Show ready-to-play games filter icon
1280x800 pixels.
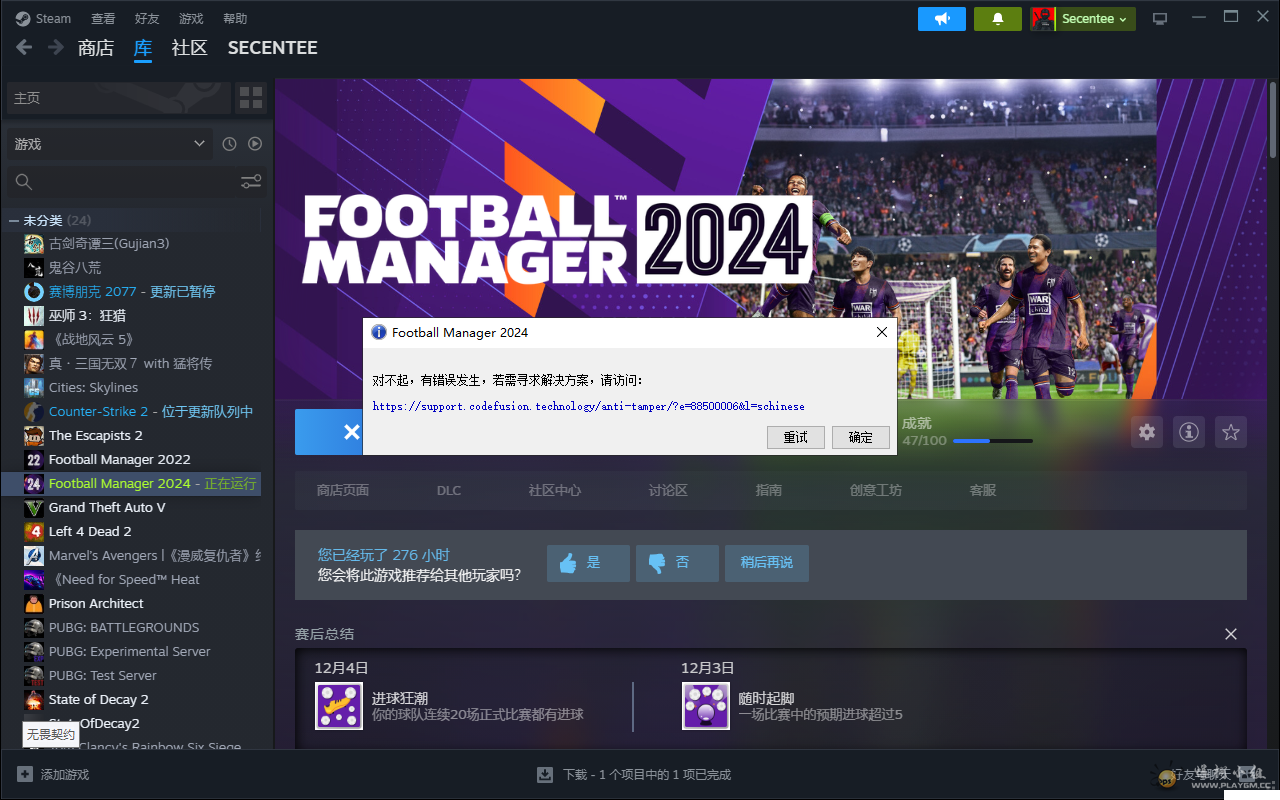coord(255,144)
